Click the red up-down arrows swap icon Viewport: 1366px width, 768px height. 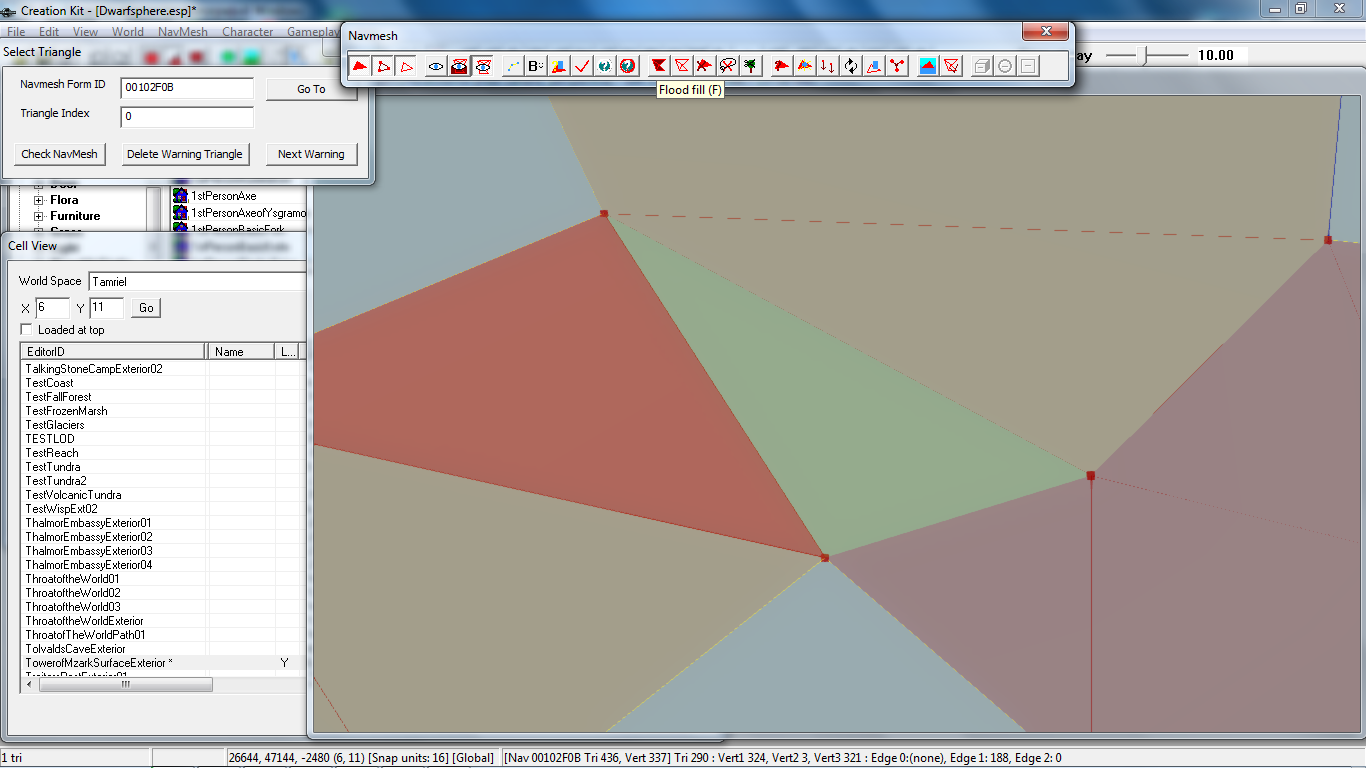(827, 66)
